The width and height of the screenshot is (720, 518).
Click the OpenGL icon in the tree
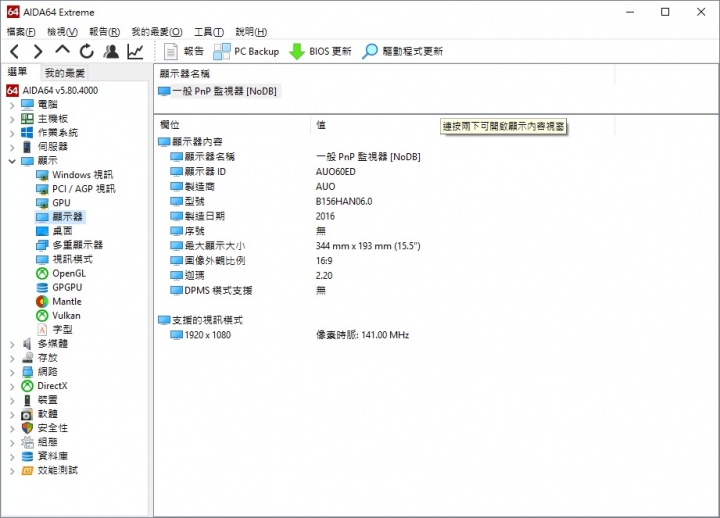tap(42, 274)
